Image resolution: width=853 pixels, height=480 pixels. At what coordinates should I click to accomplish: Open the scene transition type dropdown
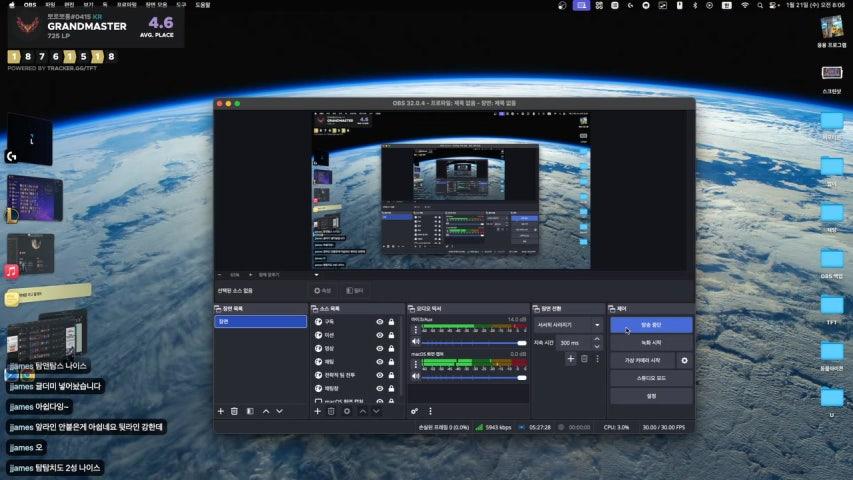pos(570,325)
